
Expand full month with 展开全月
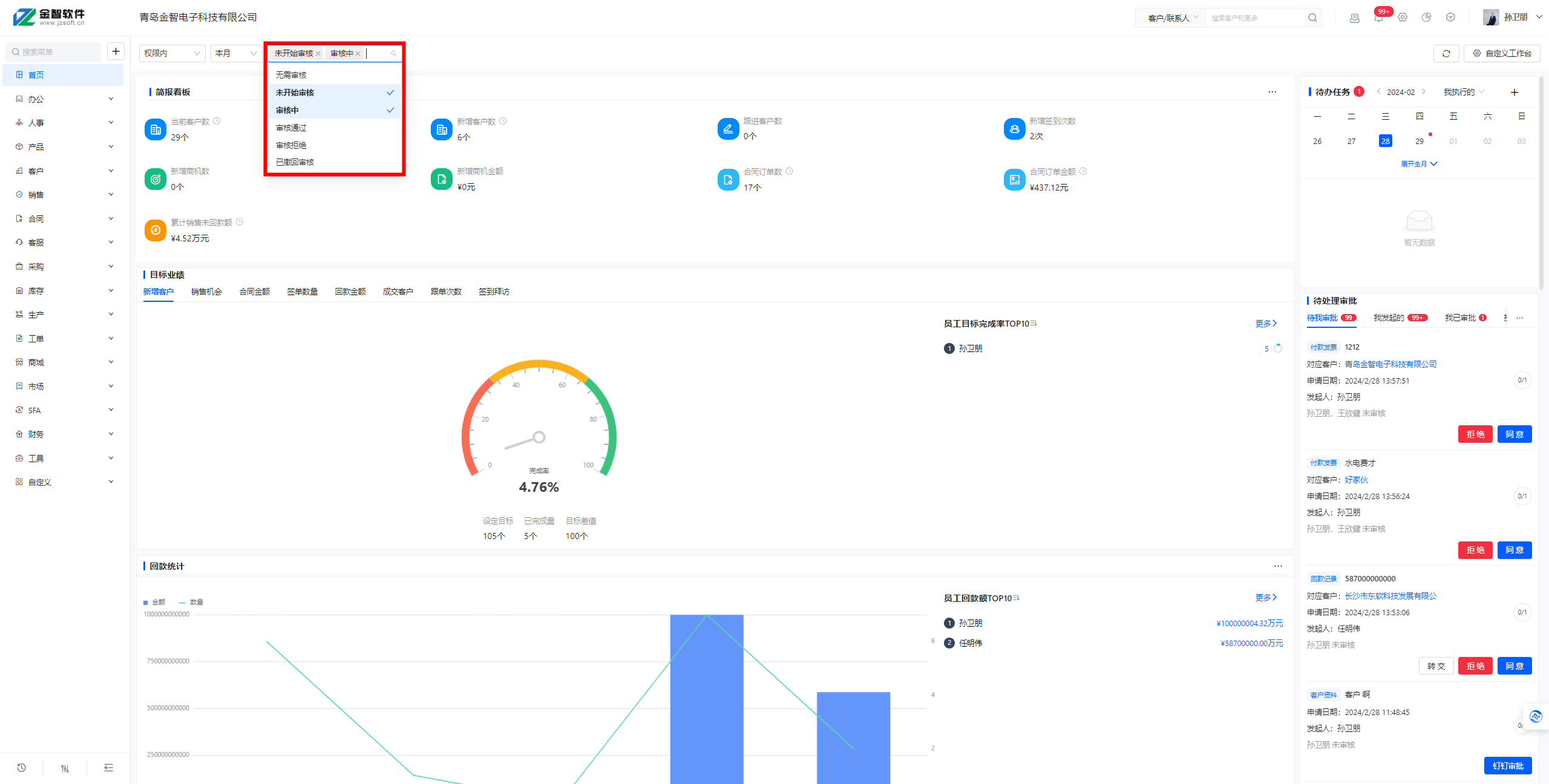(1419, 164)
